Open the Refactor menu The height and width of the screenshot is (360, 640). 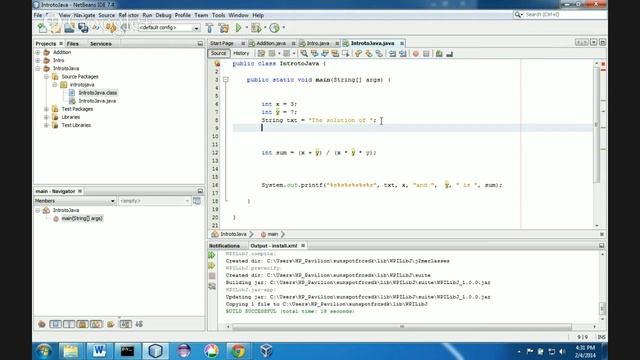(129, 15)
